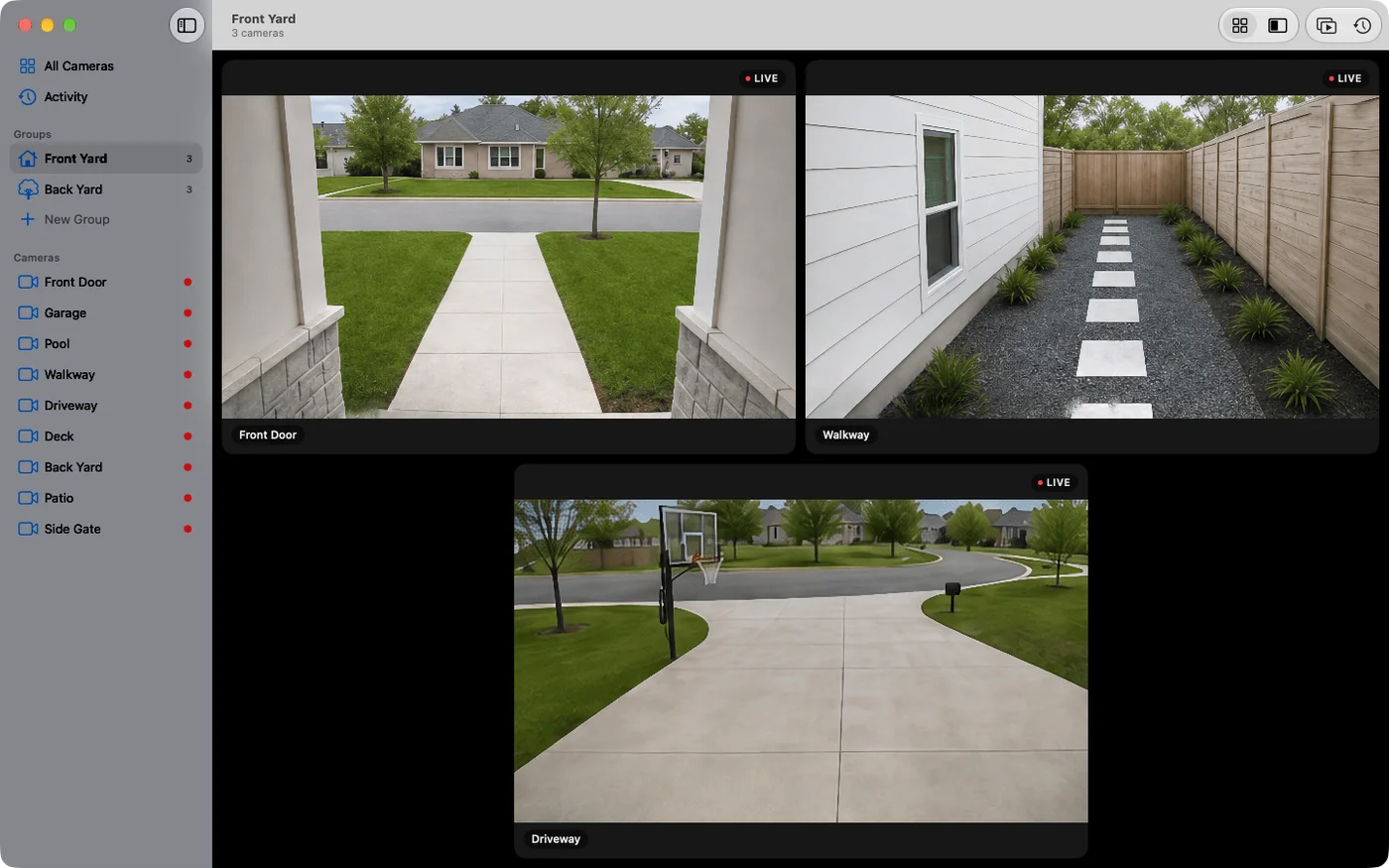The width and height of the screenshot is (1389, 868).
Task: Click the camera icon beside Deck
Action: point(28,435)
